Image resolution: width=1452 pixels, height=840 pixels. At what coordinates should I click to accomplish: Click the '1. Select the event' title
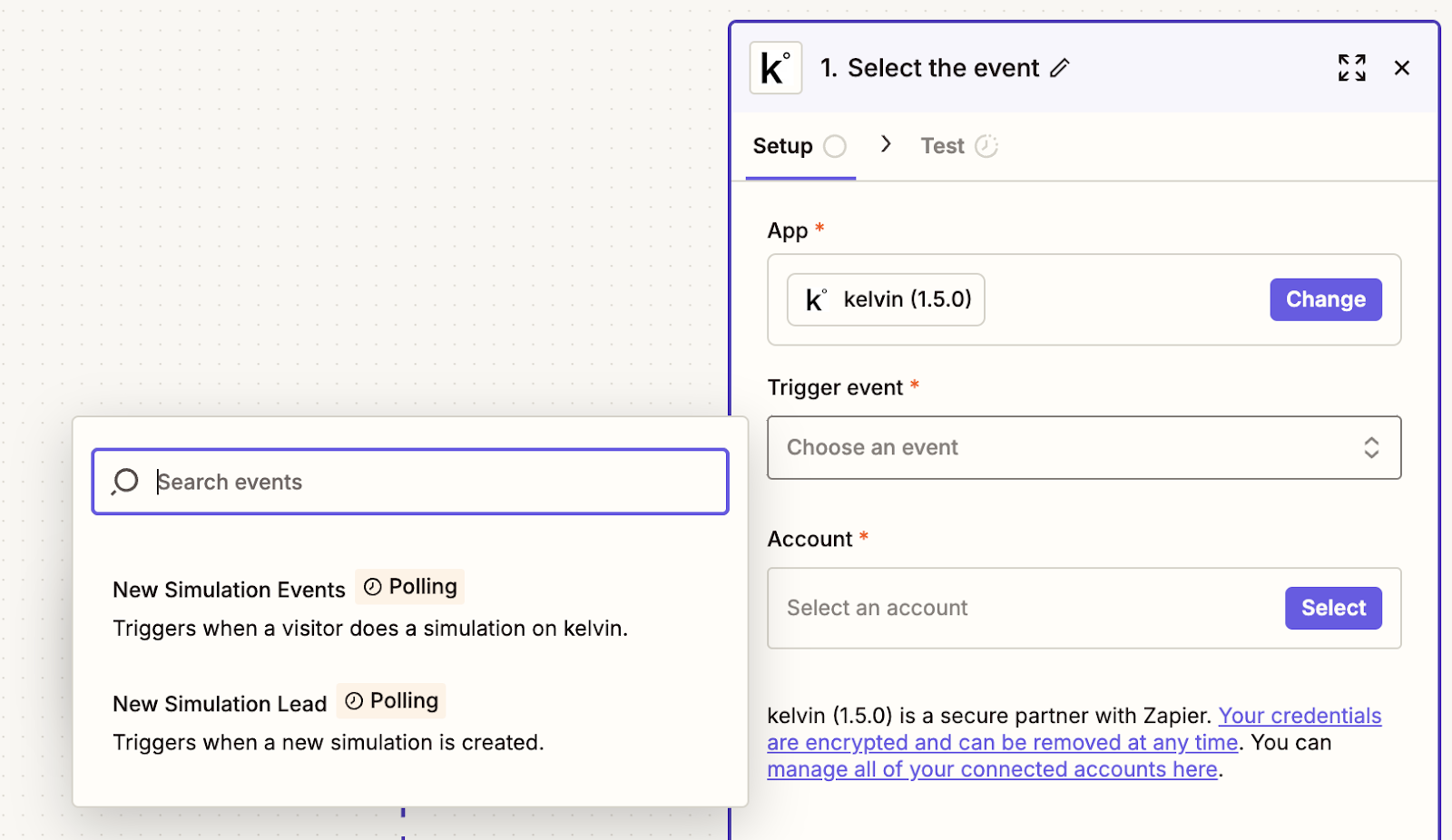coord(929,68)
